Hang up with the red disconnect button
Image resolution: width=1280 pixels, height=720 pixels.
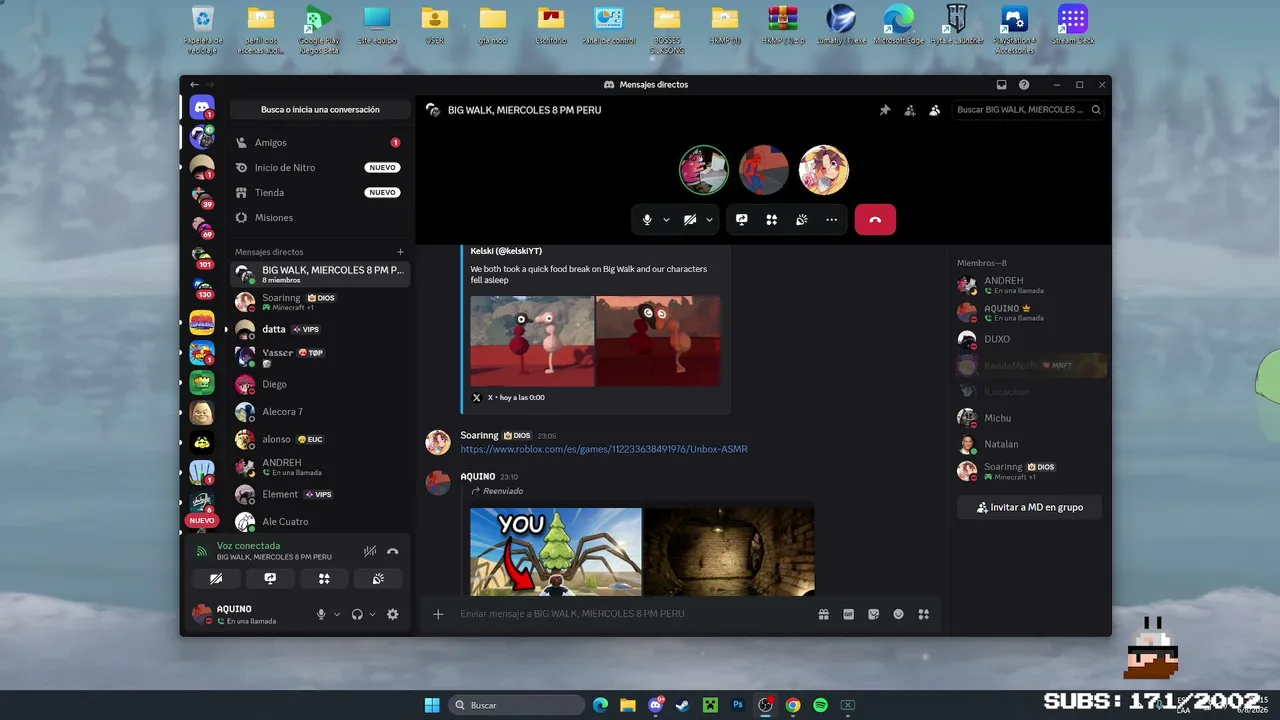(875, 220)
